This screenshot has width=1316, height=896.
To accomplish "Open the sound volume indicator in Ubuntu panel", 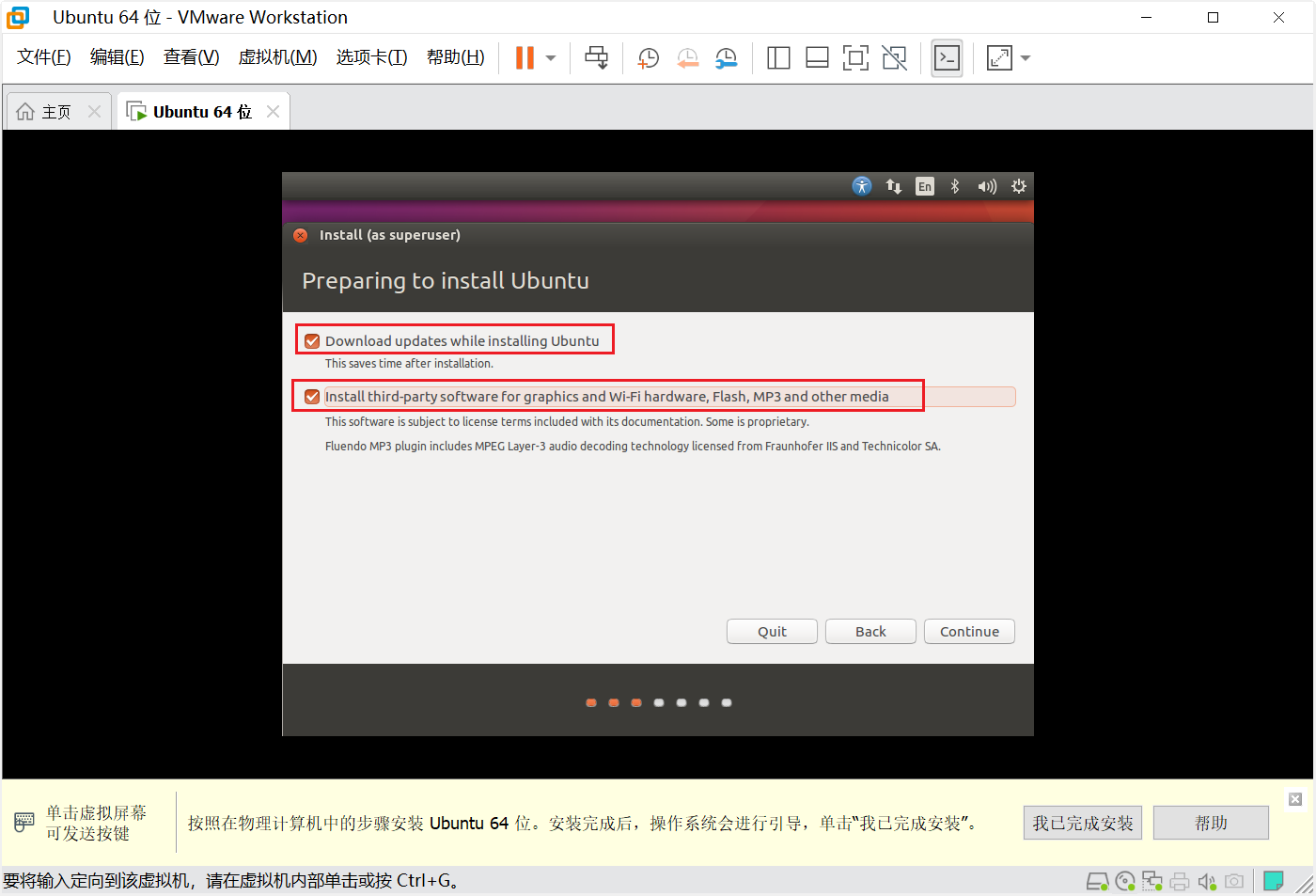I will 986,186.
